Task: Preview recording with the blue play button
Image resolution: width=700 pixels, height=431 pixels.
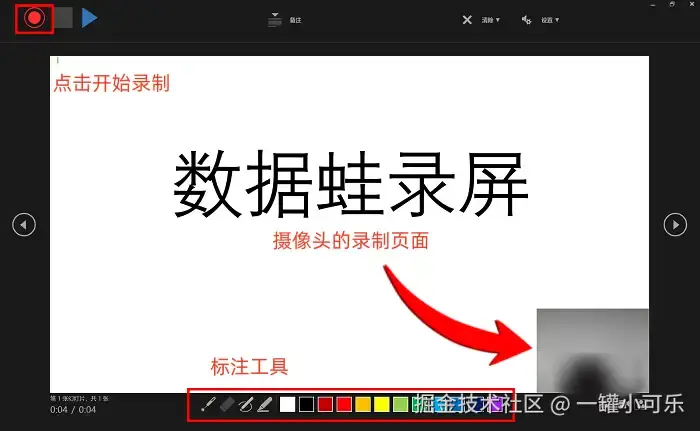Action: (89, 18)
